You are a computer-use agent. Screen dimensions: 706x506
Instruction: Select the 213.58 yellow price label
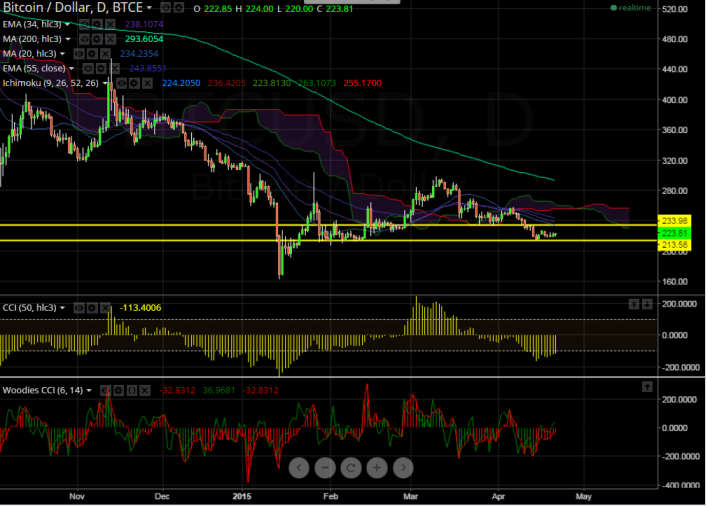click(674, 245)
